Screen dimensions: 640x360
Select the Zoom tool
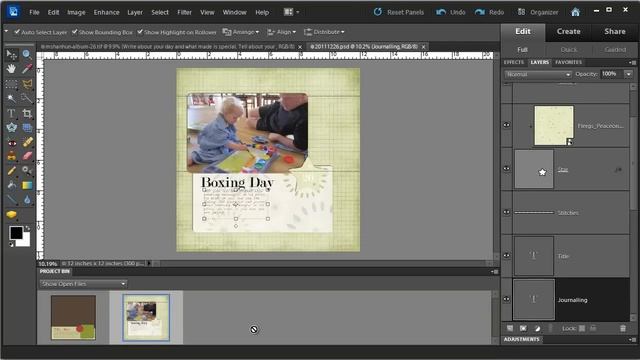(x=27, y=54)
